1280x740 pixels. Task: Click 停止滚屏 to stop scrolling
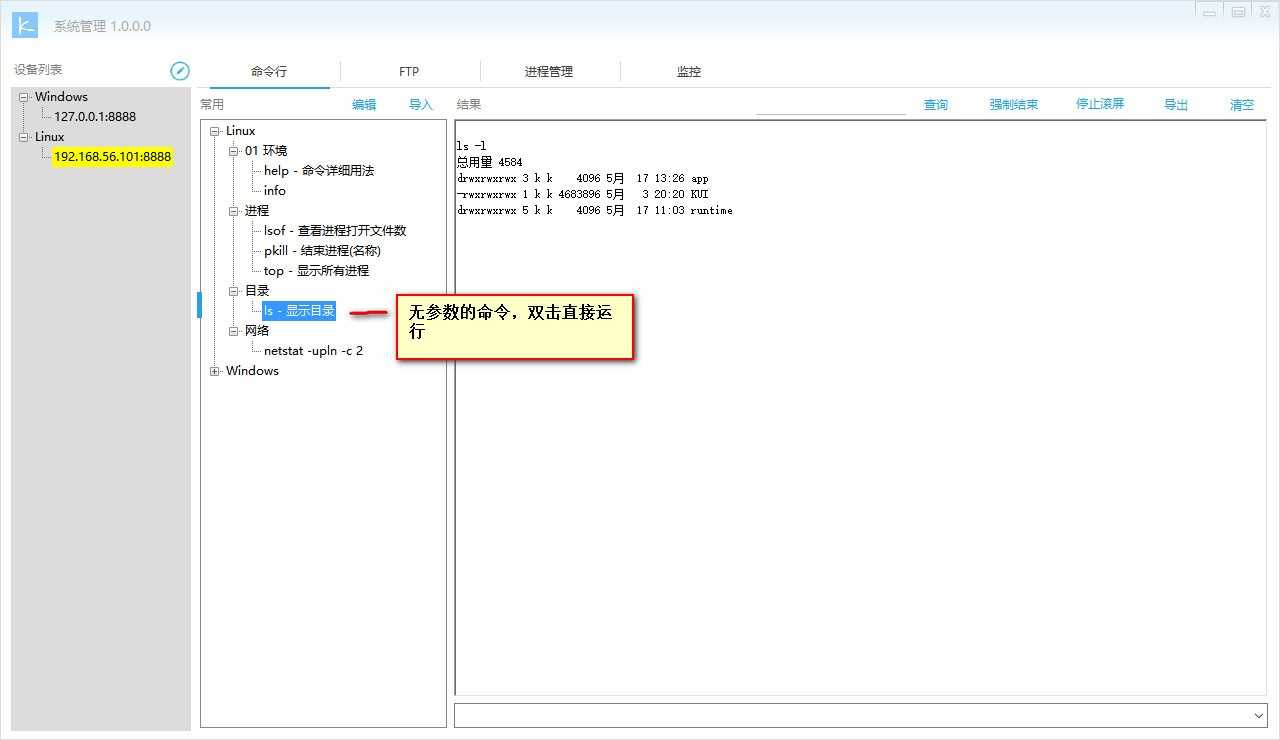(x=1100, y=104)
